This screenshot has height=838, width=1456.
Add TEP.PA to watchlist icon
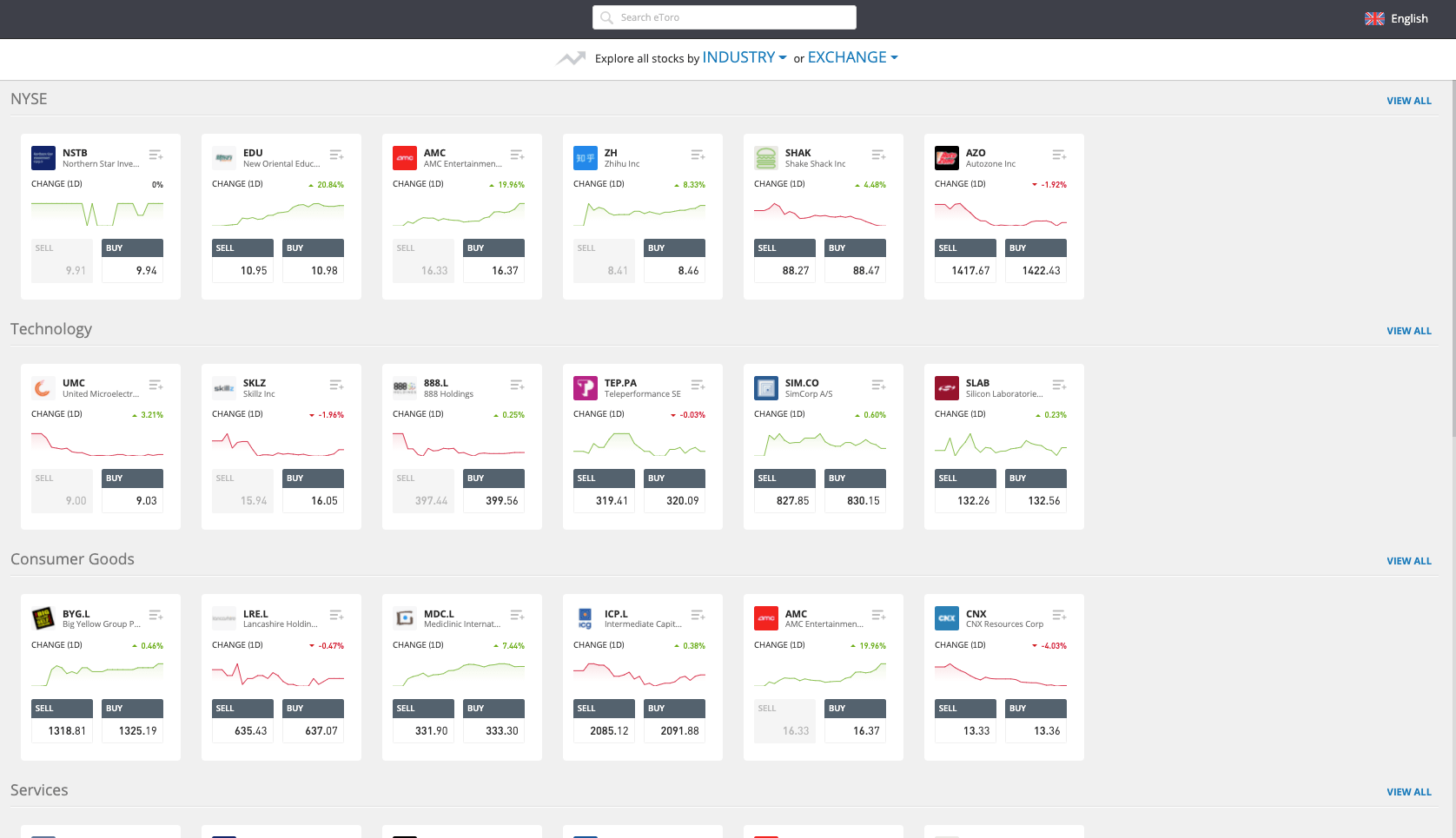pyautogui.click(x=698, y=385)
